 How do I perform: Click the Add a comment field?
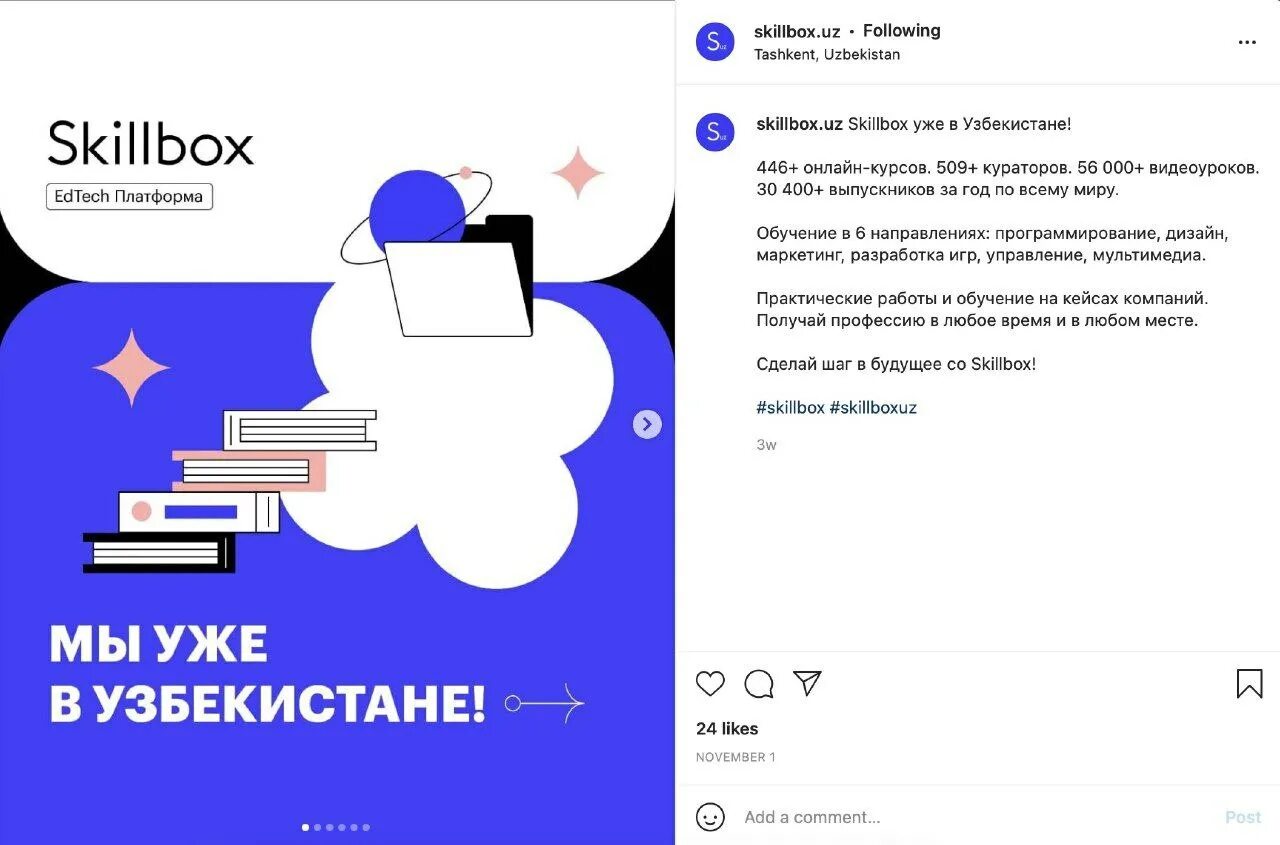pos(975,817)
